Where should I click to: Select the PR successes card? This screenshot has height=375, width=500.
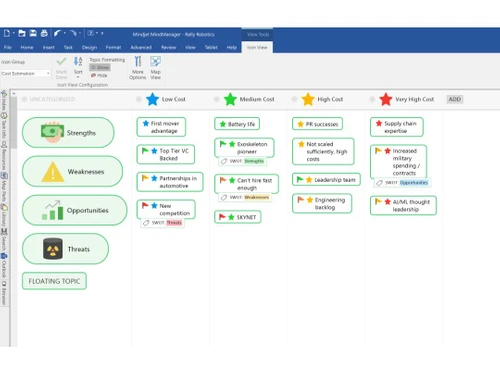pyautogui.click(x=317, y=124)
